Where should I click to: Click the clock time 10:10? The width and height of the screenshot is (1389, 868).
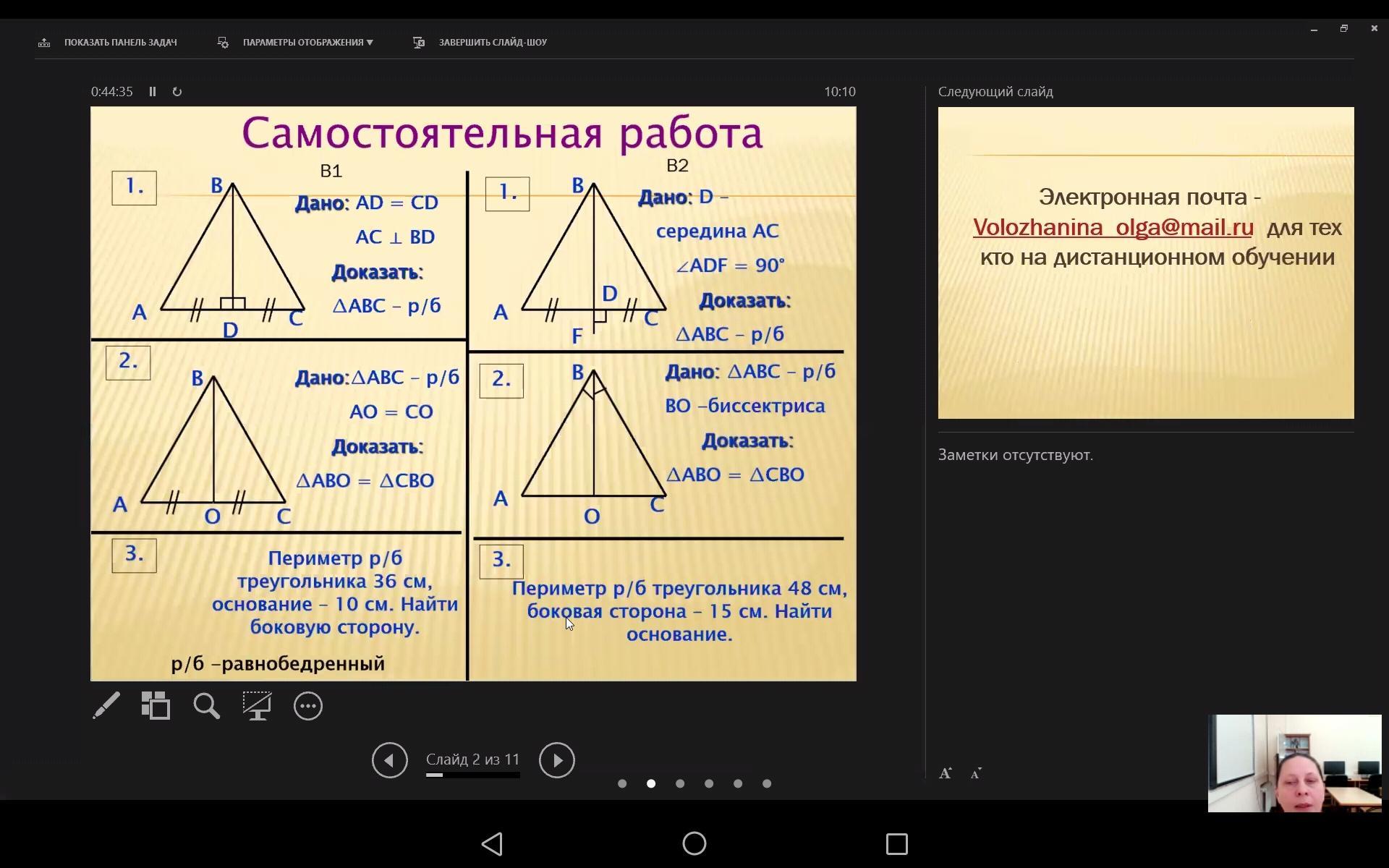(x=840, y=92)
